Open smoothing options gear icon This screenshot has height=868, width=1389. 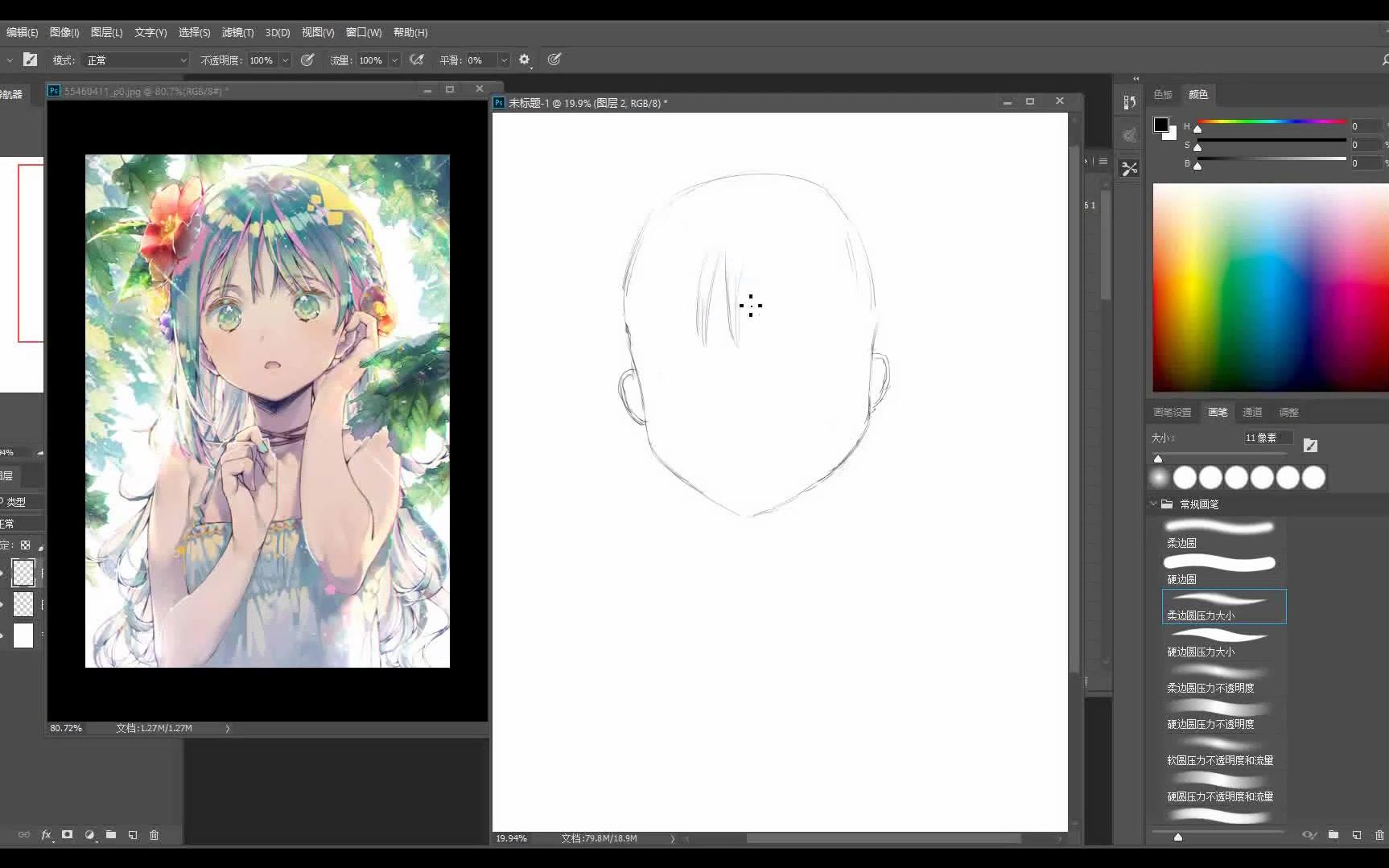click(x=525, y=60)
